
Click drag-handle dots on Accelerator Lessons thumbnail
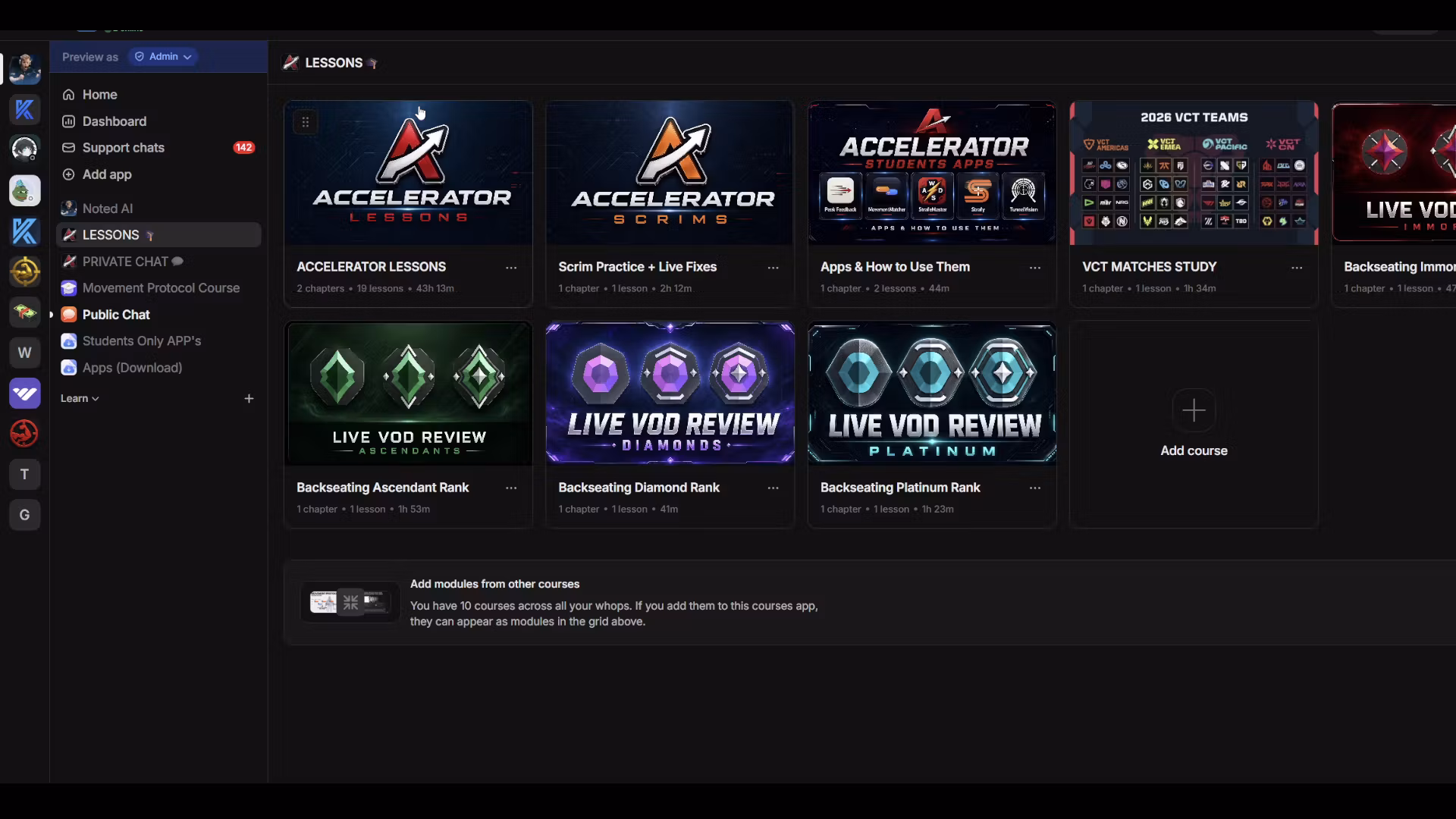(305, 121)
